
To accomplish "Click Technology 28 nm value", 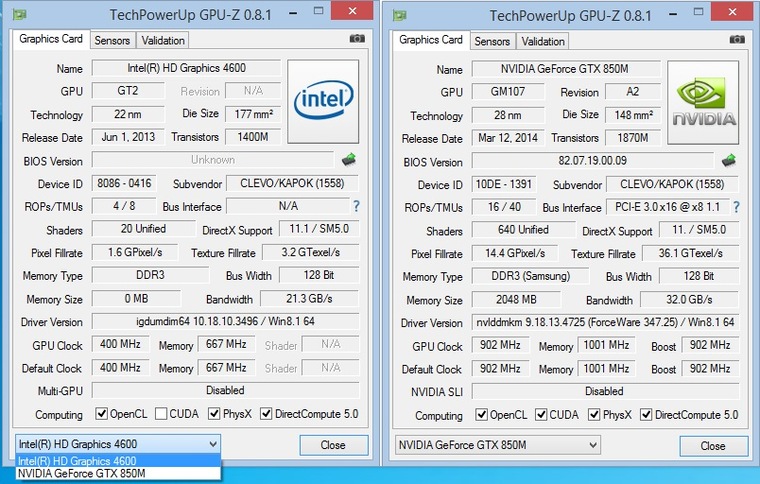I will coord(508,115).
